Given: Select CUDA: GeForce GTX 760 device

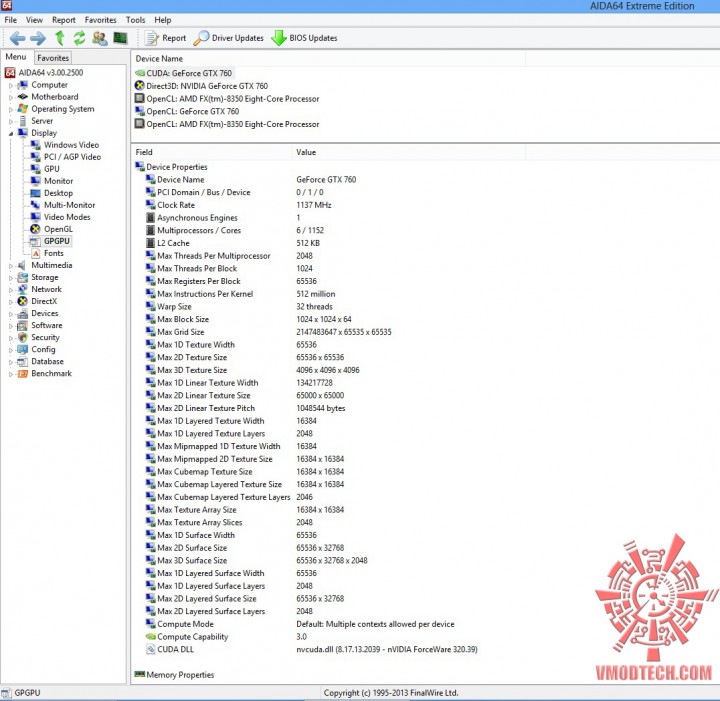Looking at the screenshot, I should 189,73.
